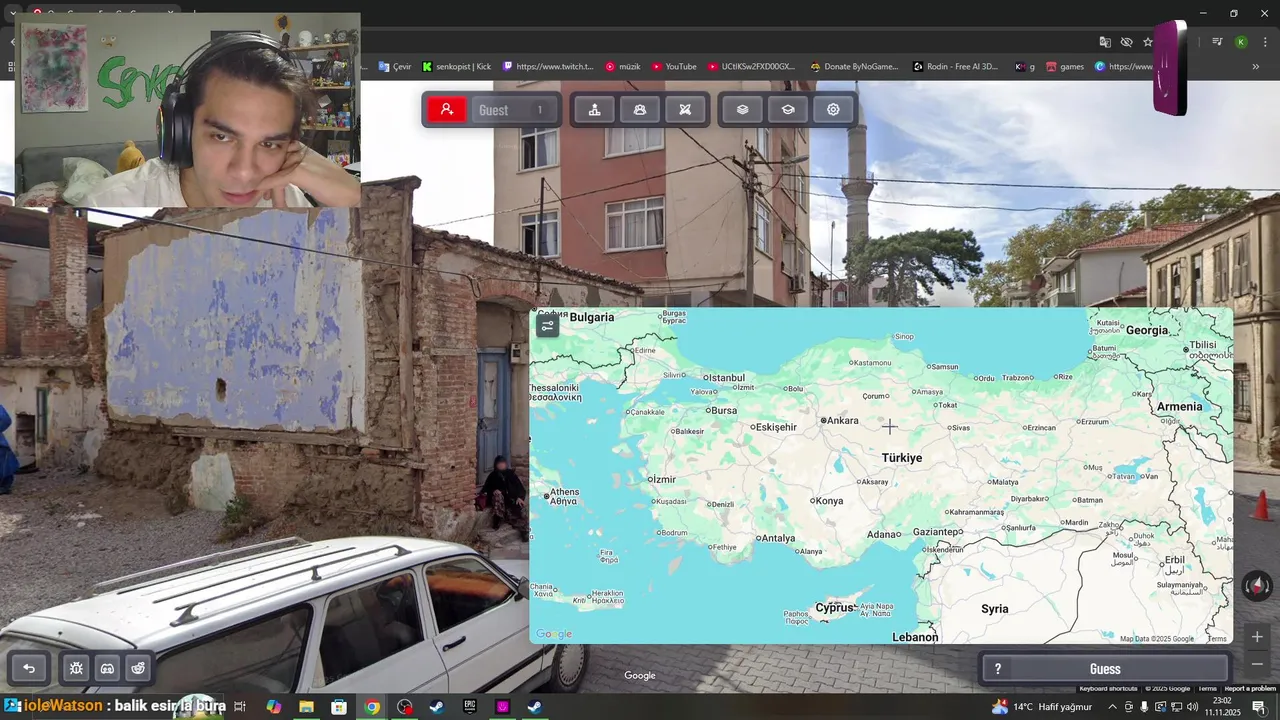This screenshot has height=720, width=1280.
Task: Zoom in Street View with plus button
Action: click(1257, 636)
